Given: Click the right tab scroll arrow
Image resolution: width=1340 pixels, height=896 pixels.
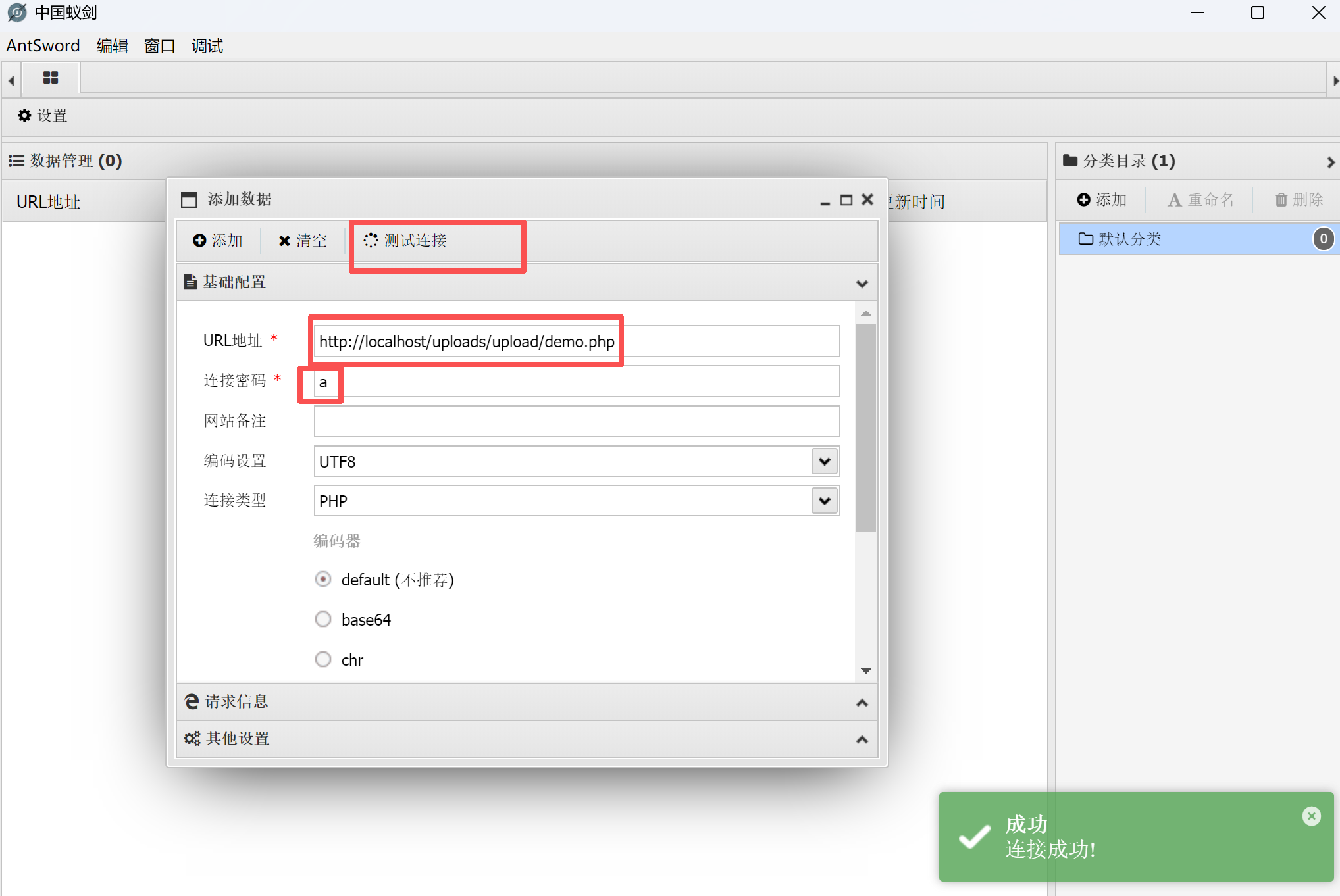Looking at the screenshot, I should coord(1334,80).
